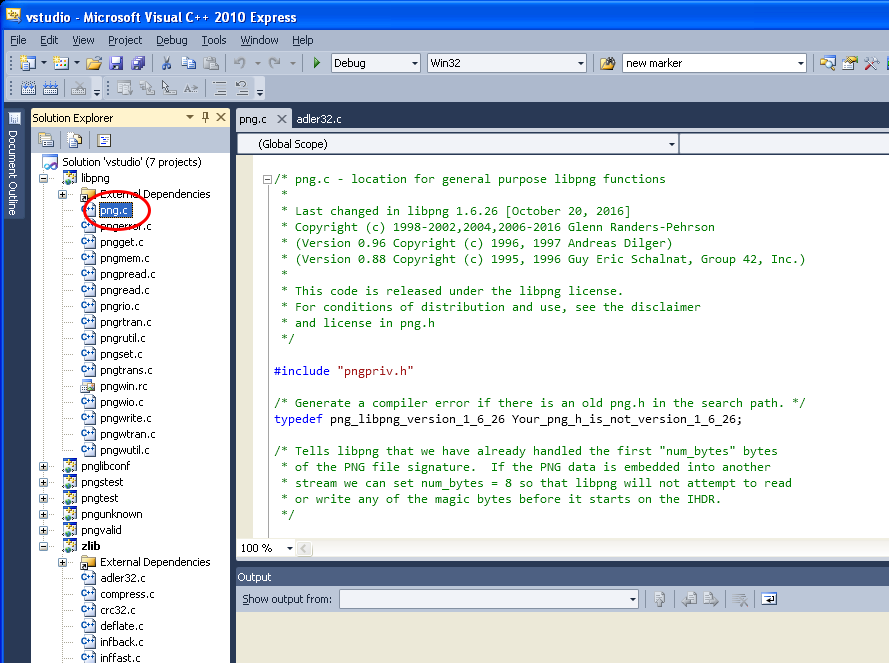Switch to the adler32.c editor tab
The image size is (889, 663).
pyautogui.click(x=319, y=119)
